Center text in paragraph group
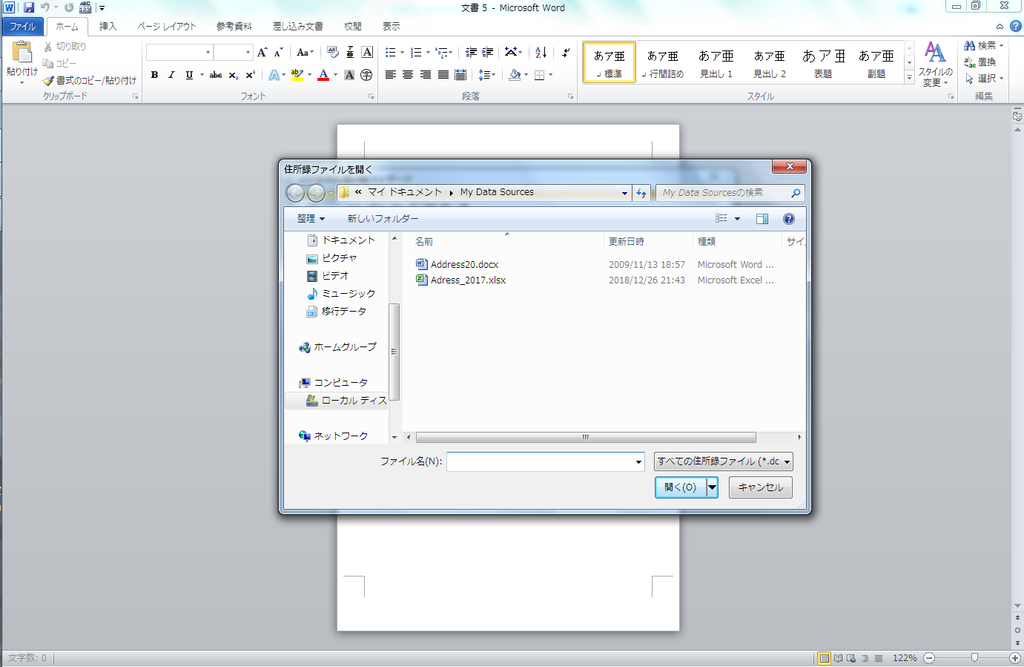1024x667 pixels. [408, 75]
